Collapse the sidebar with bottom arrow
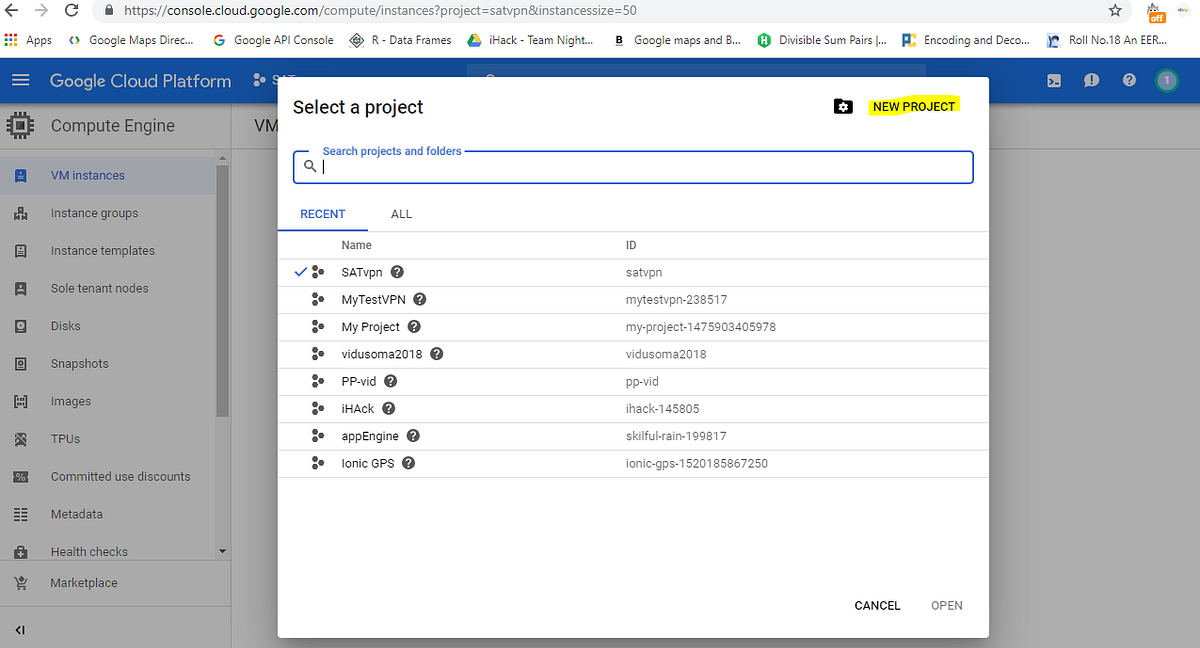This screenshot has width=1200, height=648. click(x=21, y=630)
